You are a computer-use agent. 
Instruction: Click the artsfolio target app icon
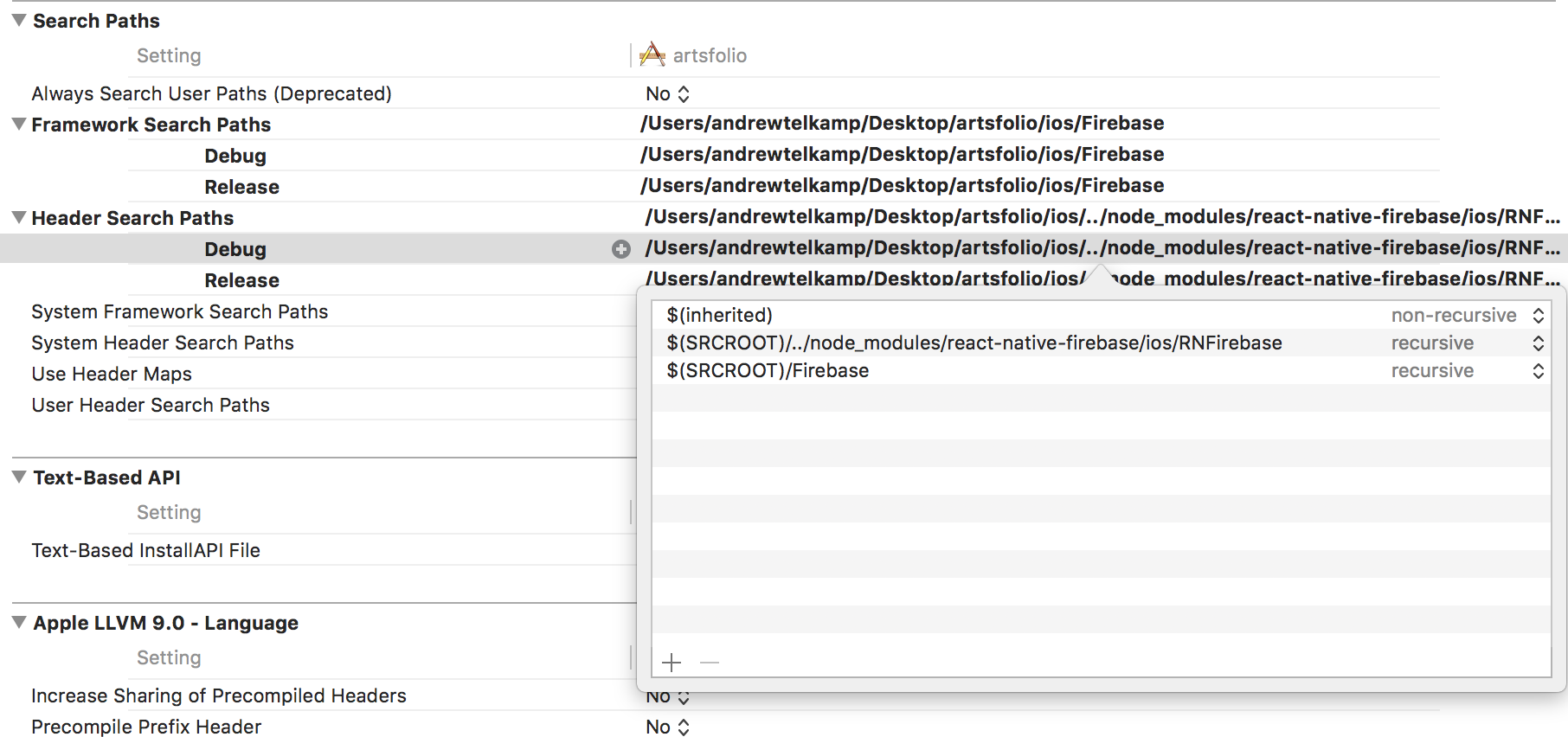(x=652, y=55)
